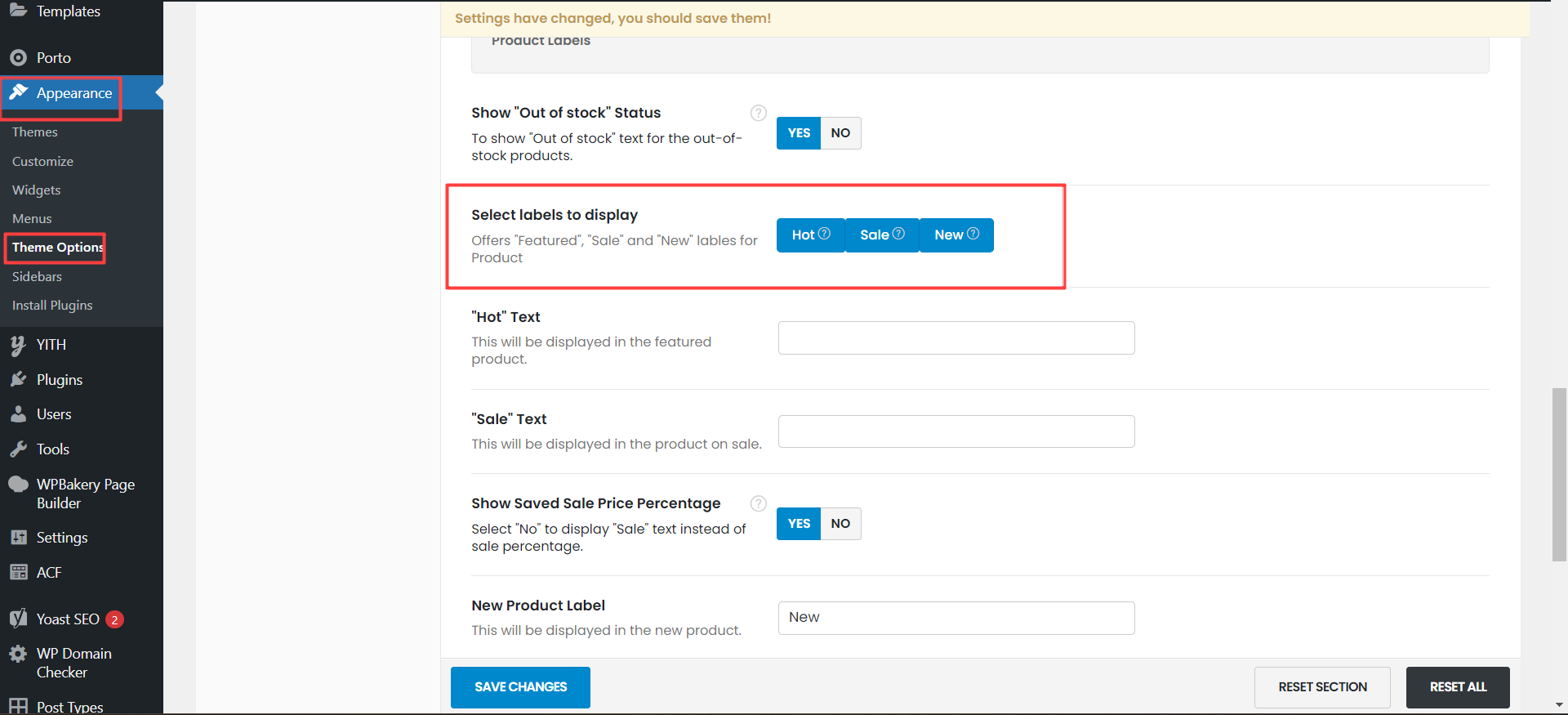Click the WPBakery Page Builder cloud icon
This screenshot has height=715, width=1568.
coord(18,484)
